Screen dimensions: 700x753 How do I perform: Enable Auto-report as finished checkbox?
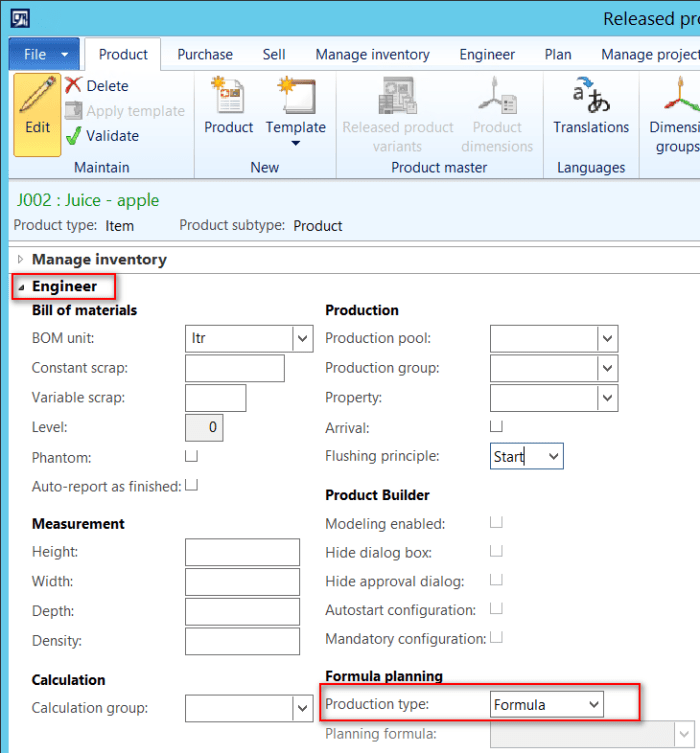192,485
